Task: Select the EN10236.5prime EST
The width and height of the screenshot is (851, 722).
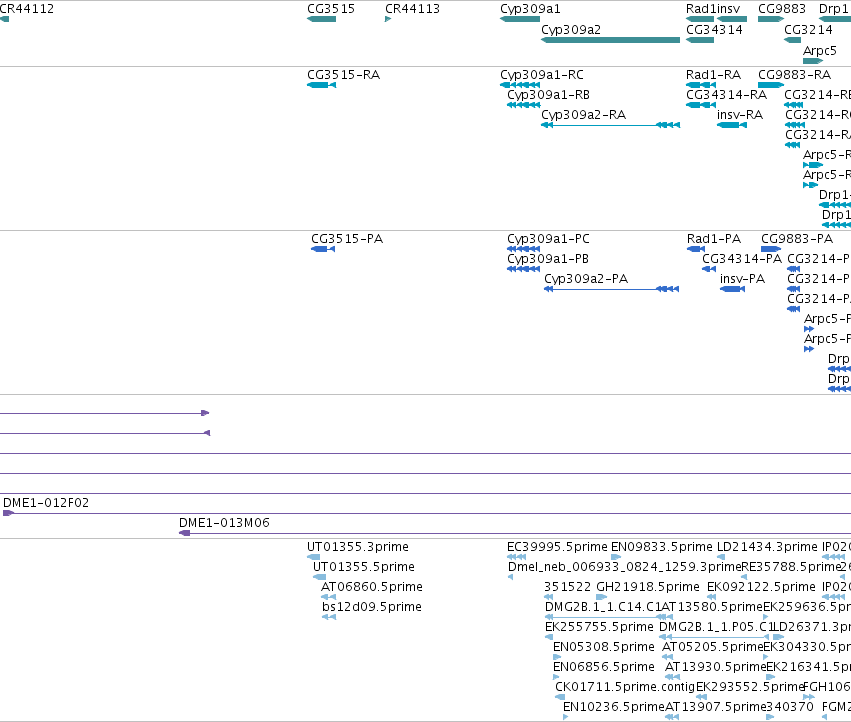Action: tap(566, 718)
